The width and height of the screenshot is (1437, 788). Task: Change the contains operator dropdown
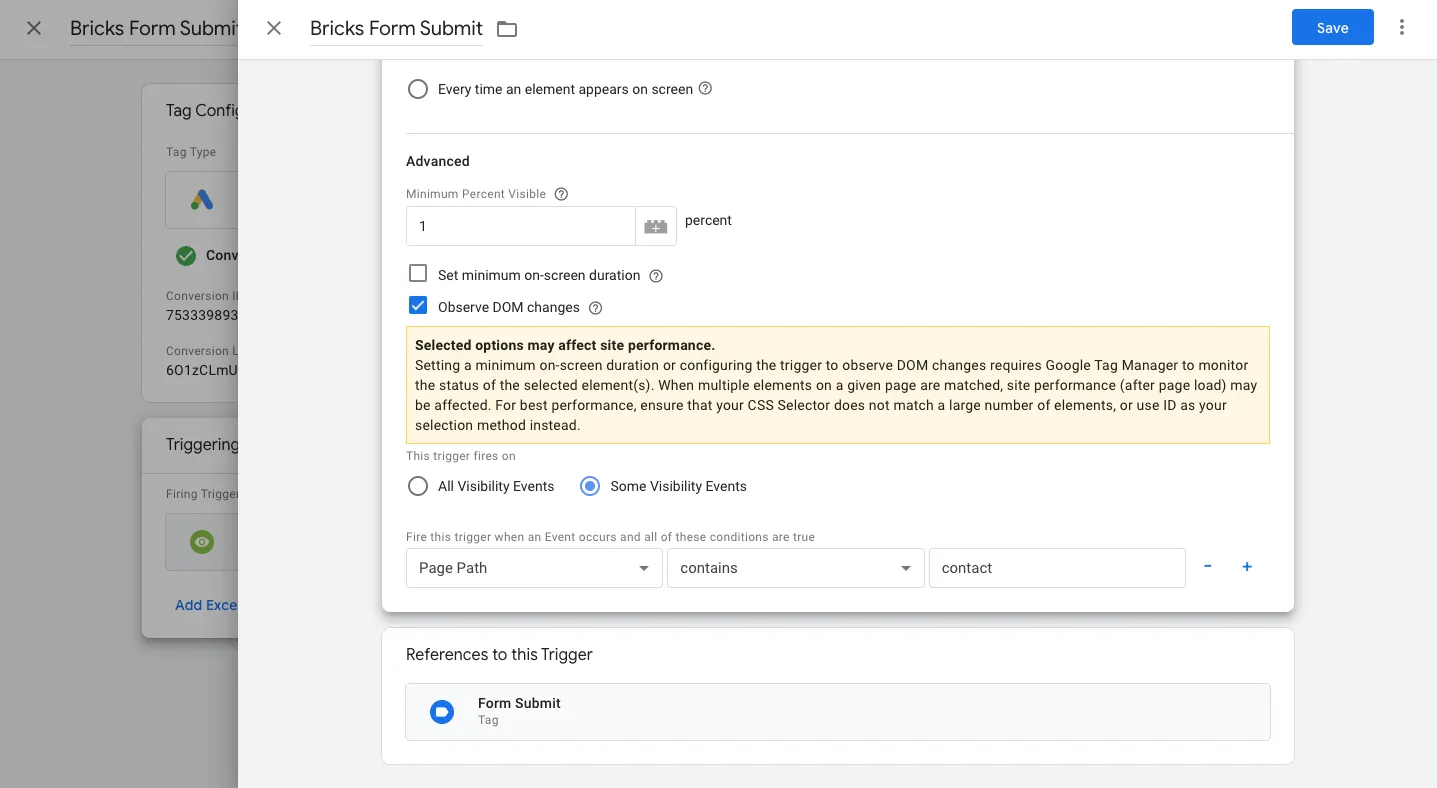pos(795,568)
